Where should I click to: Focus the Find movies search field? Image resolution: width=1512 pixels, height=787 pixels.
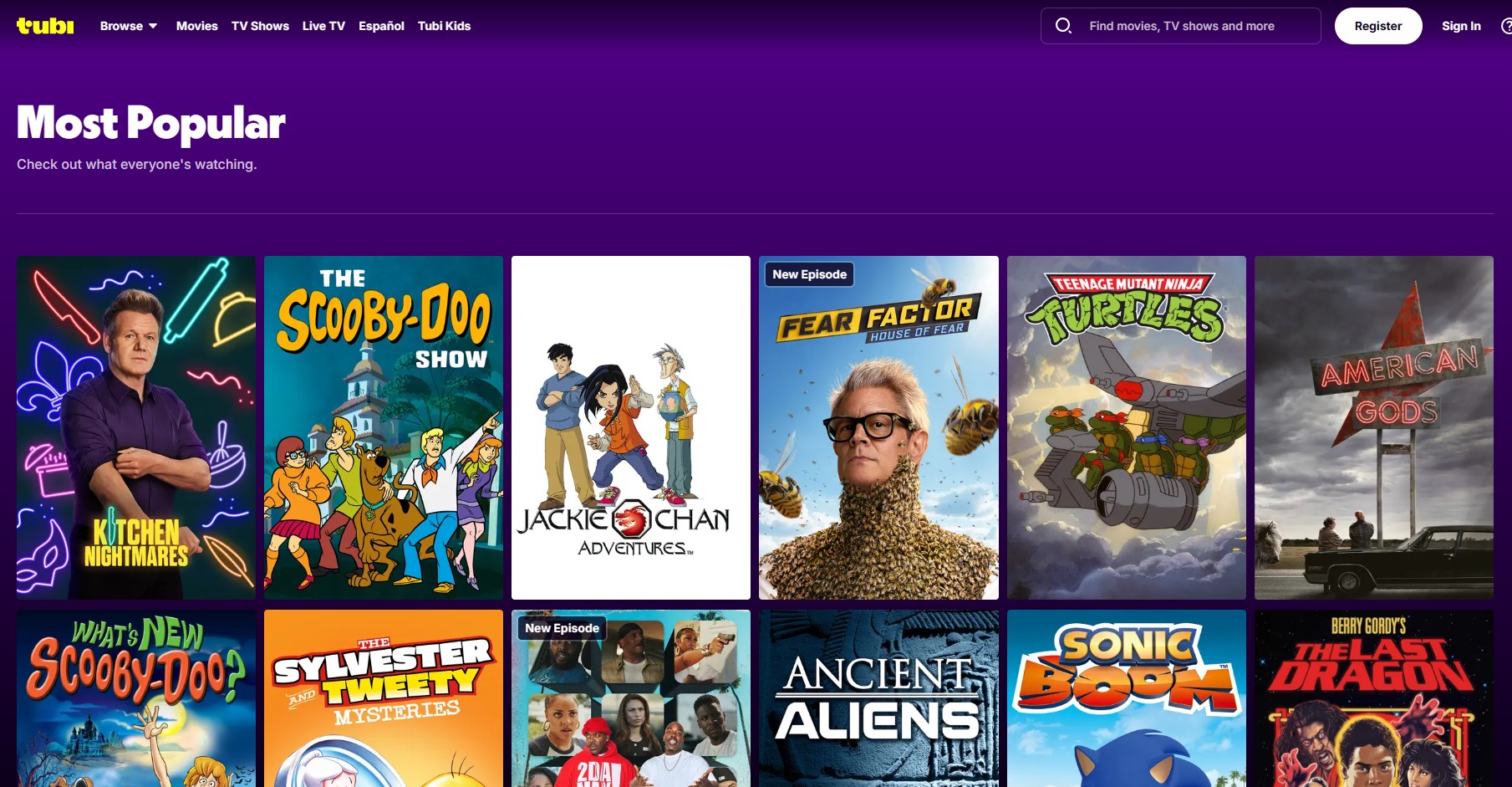pyautogui.click(x=1180, y=26)
